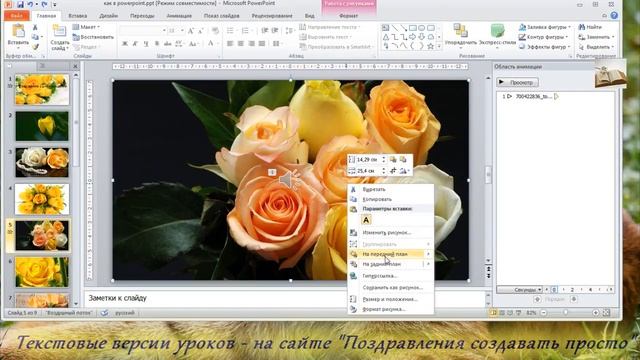Select the oval shape in the shapes gallery
Viewport: 640px width, 360px height.
422,28
